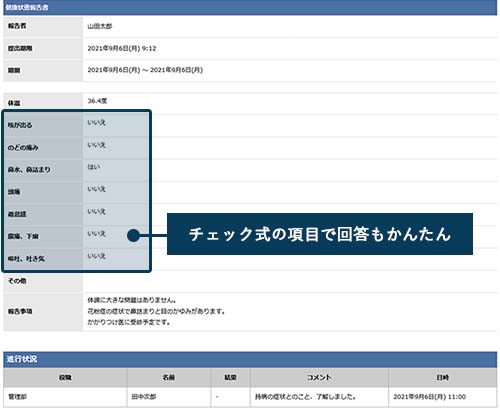Select the line 体調に大きな問題はありません。
Viewport: 500px width, 410px height.
(132, 300)
